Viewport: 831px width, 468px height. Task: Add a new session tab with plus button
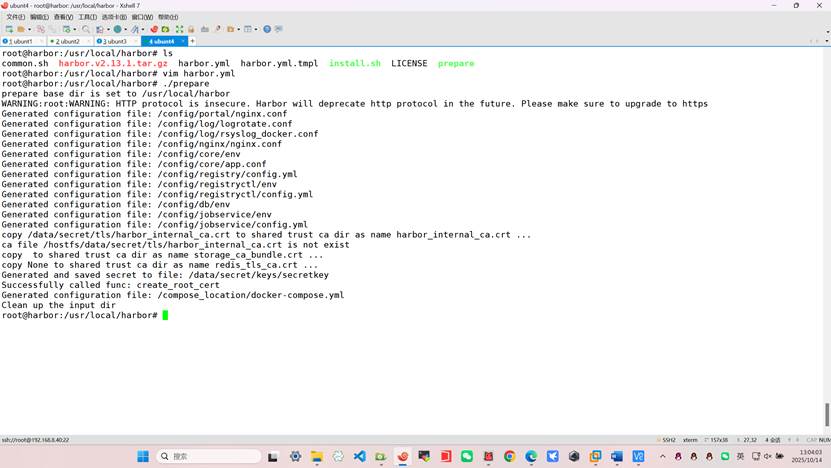click(x=192, y=41)
